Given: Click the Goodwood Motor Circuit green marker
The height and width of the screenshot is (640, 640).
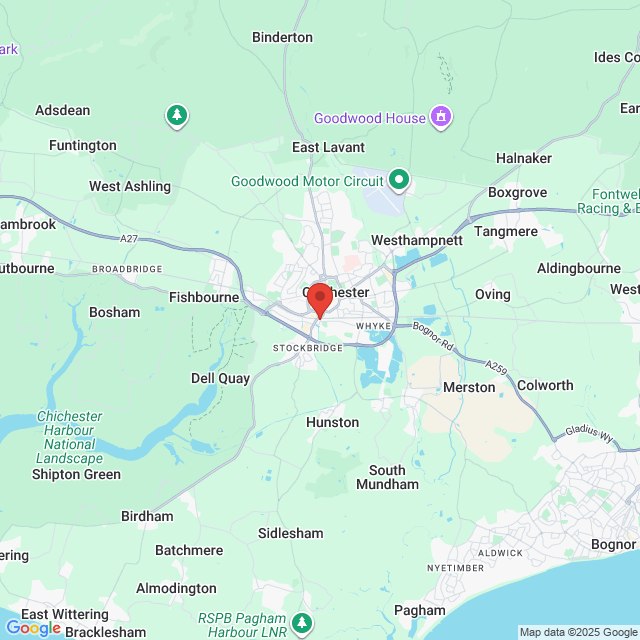Looking at the screenshot, I should click(399, 180).
